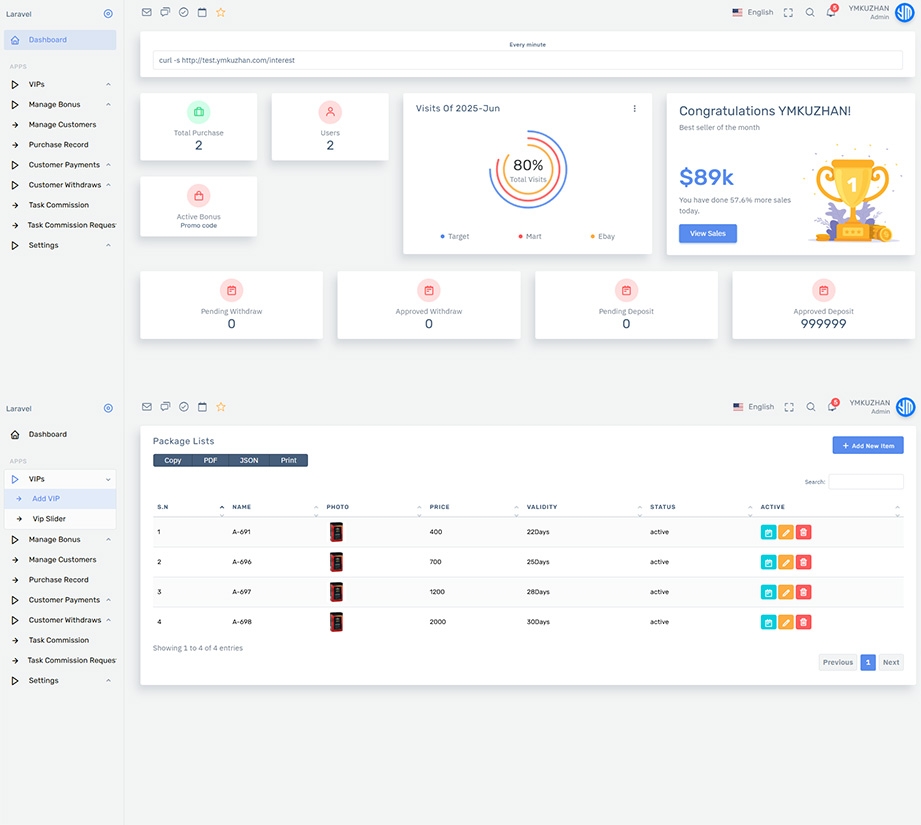The height and width of the screenshot is (825, 921).
Task: Sort the package table by the Price column
Action: click(468, 507)
